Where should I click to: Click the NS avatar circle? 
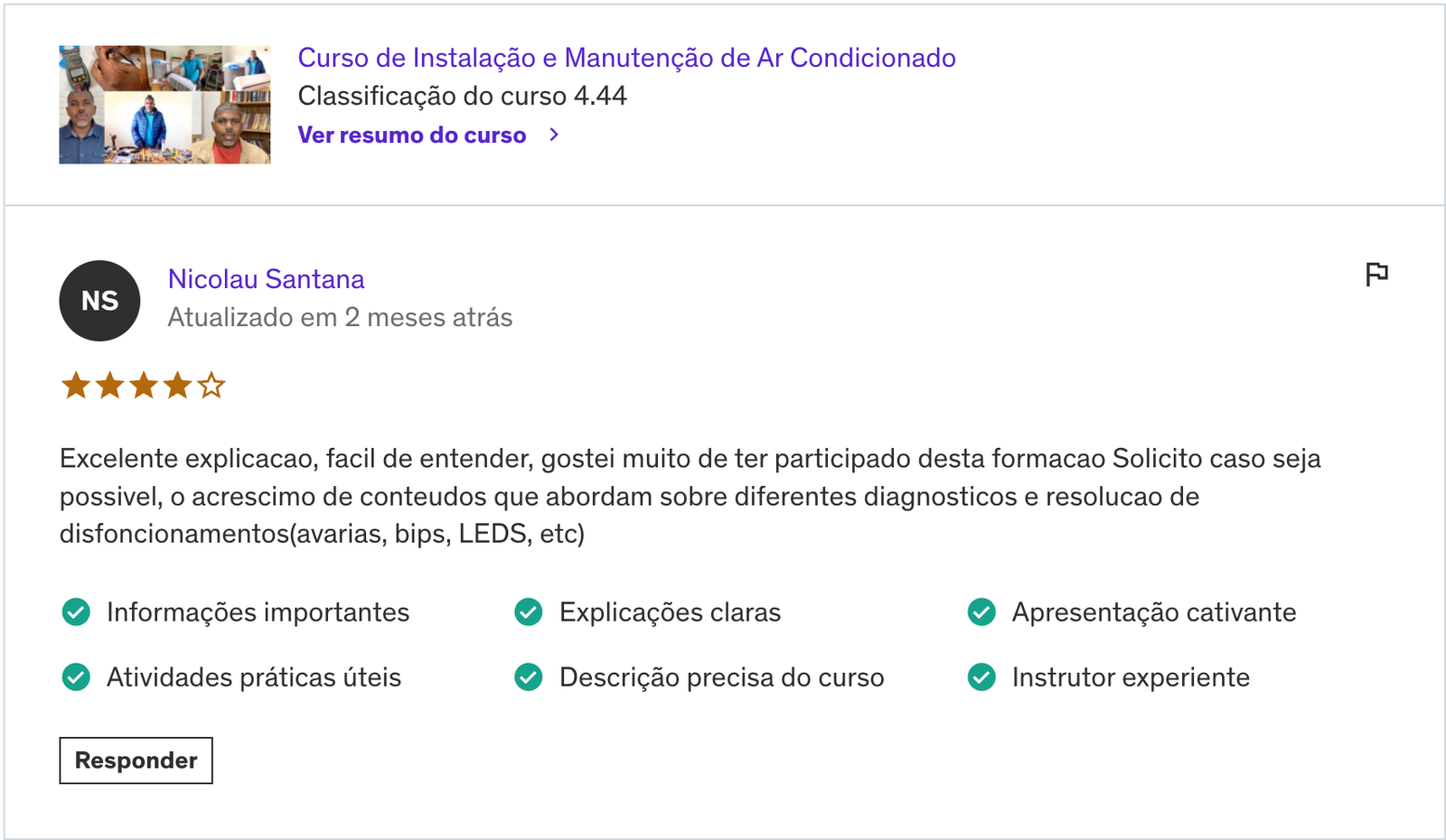[x=99, y=301]
